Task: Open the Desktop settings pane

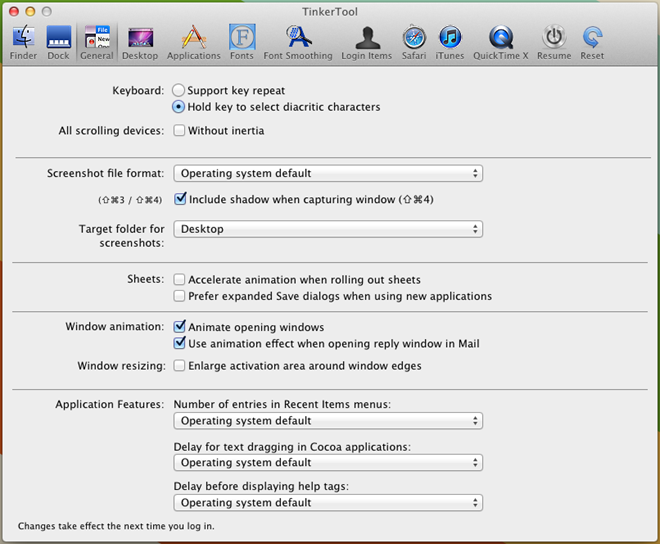Action: click(x=140, y=42)
